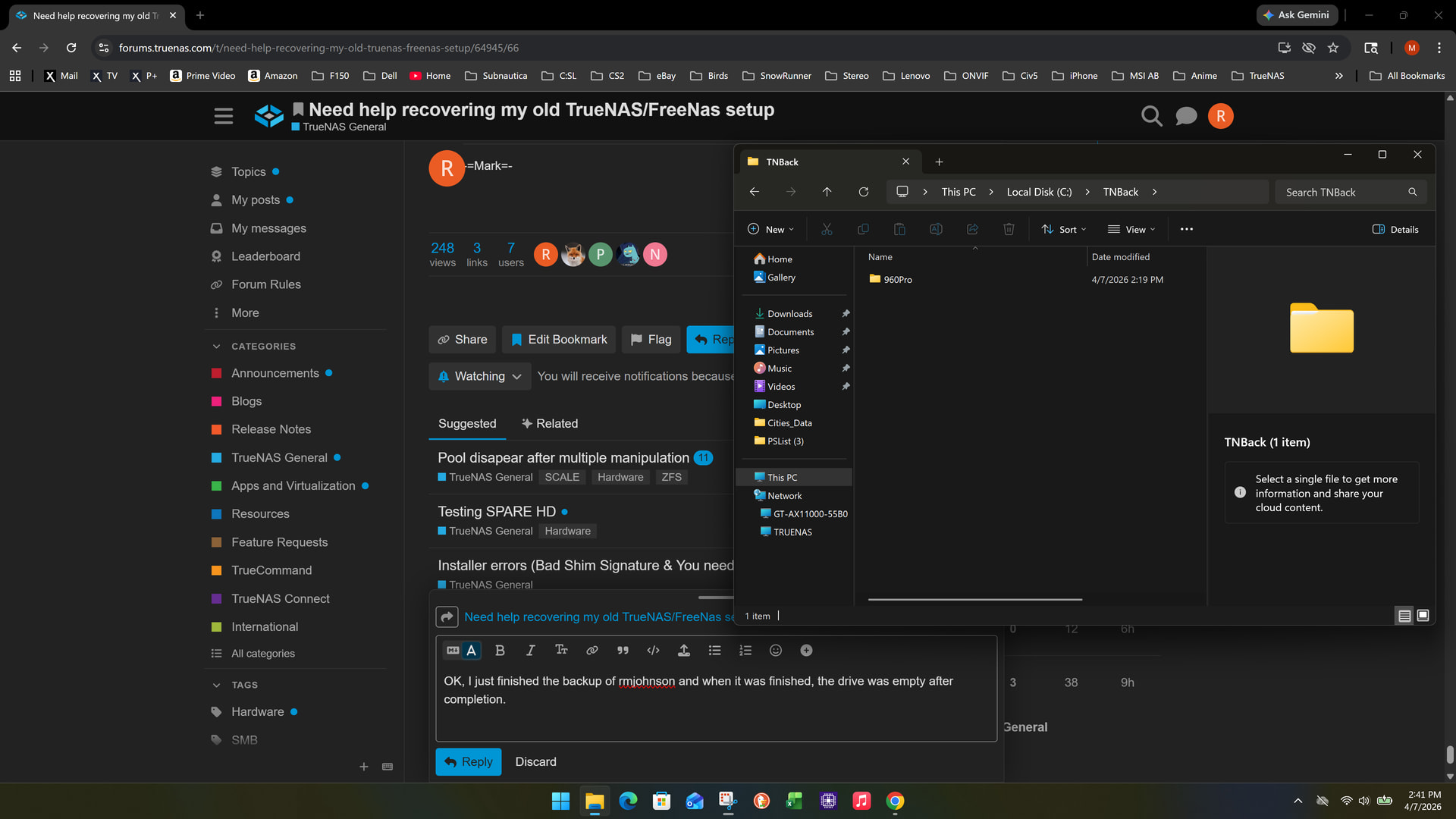
Task: Insert a blockquote in the reply
Action: (x=623, y=650)
